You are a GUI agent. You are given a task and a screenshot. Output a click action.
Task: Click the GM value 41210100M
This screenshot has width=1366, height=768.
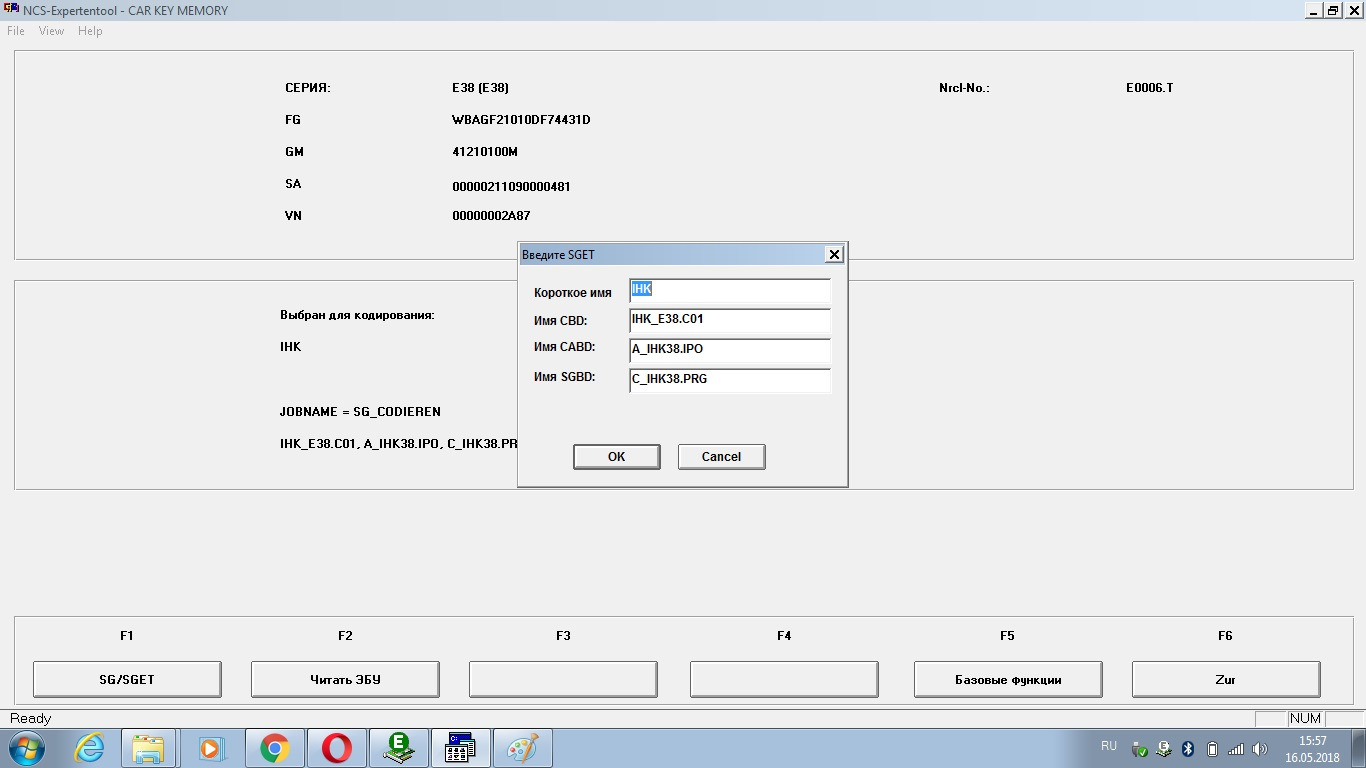(485, 152)
